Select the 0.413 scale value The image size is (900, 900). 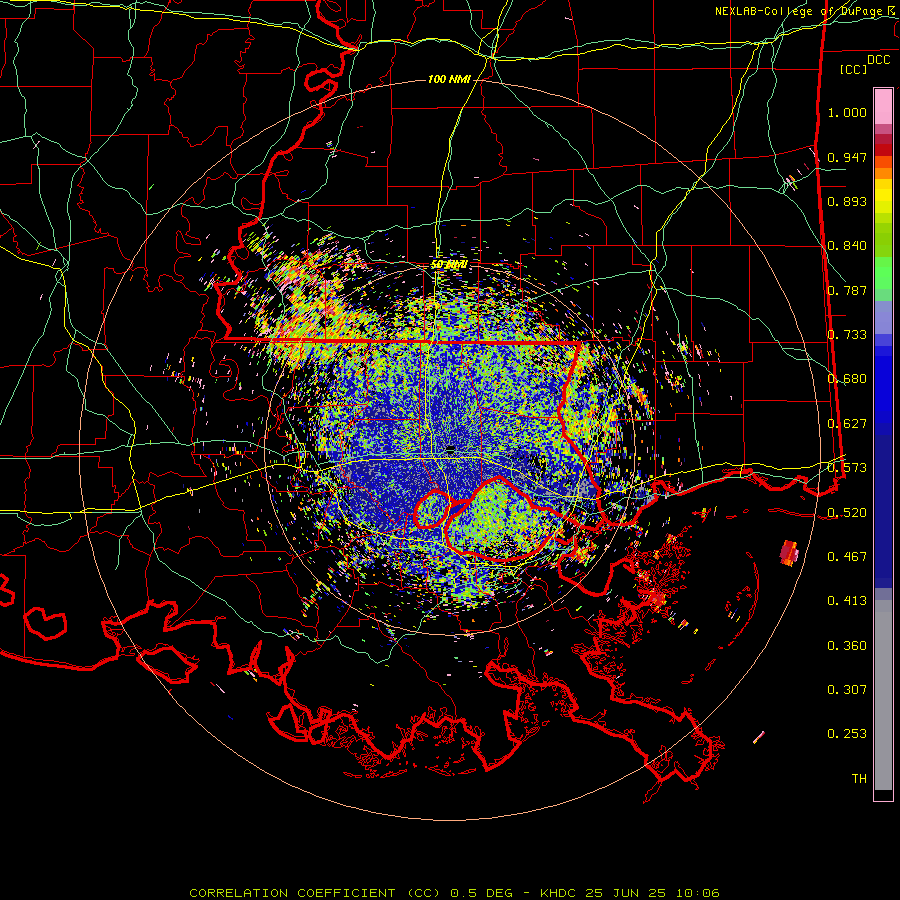(x=847, y=600)
